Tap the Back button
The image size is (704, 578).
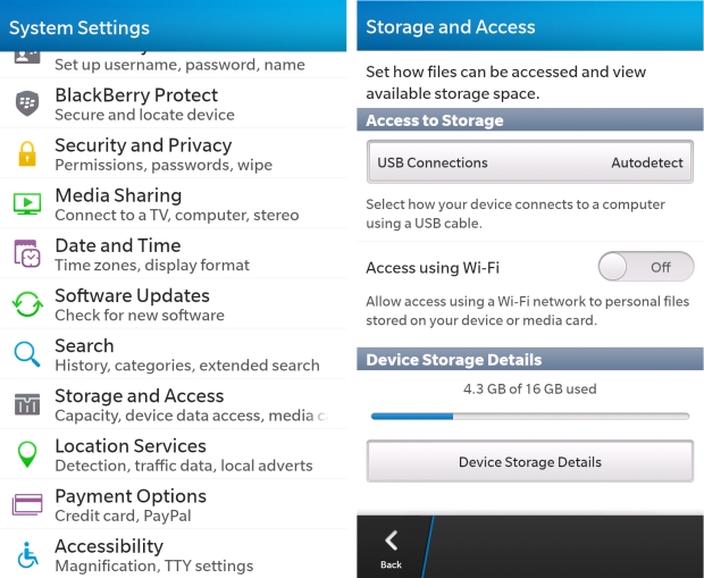point(391,549)
